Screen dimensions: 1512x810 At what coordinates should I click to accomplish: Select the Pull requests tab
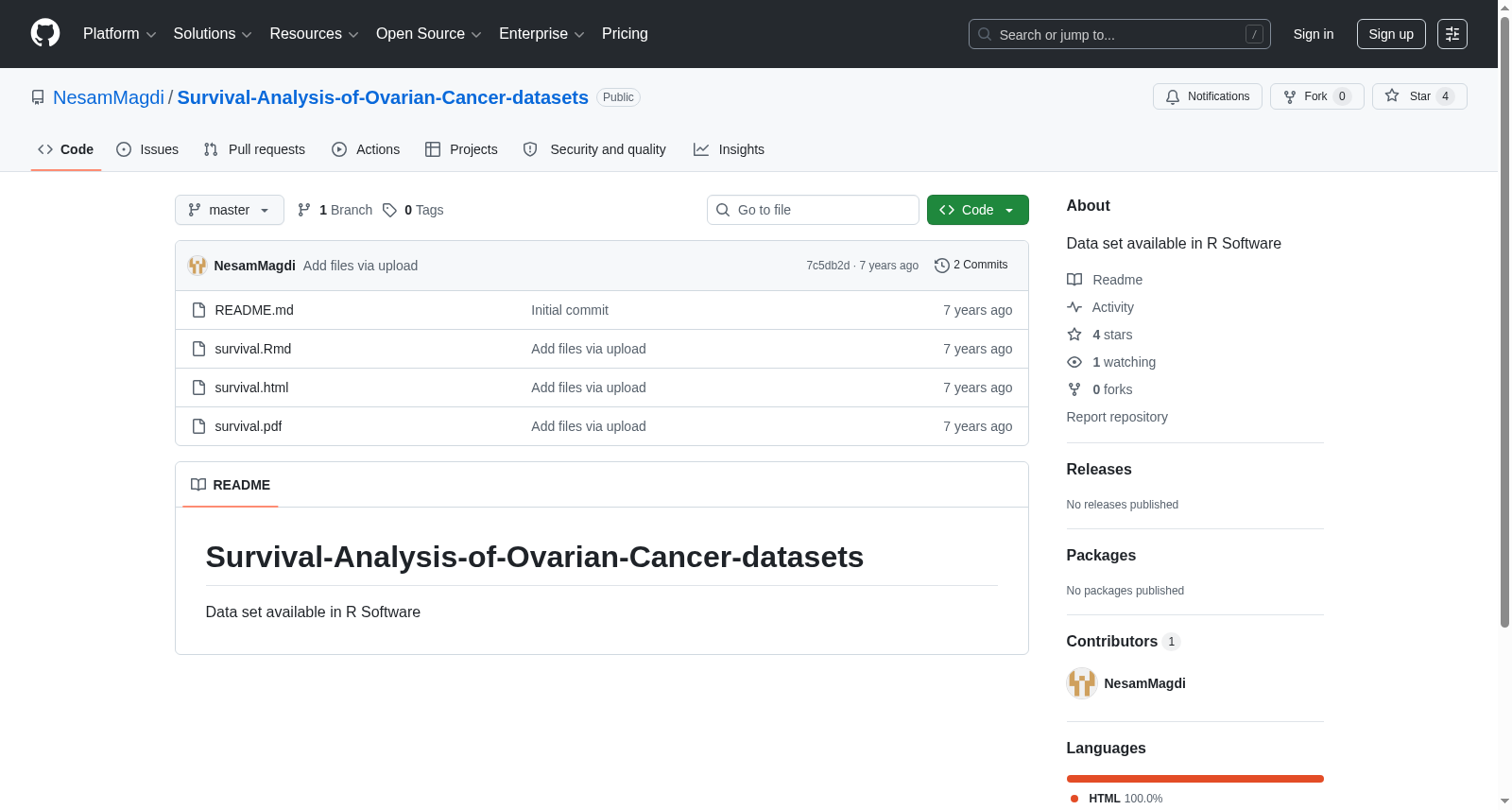(254, 149)
